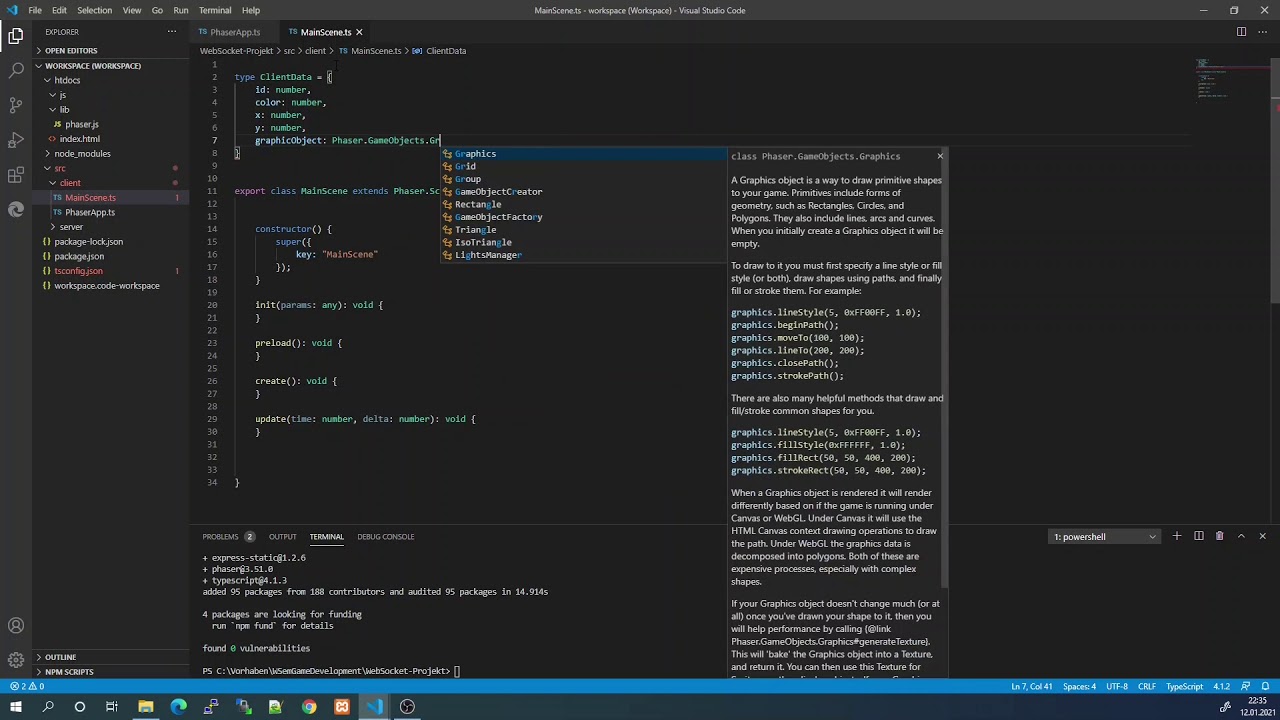The width and height of the screenshot is (1280, 720).
Task: Open the Help menu
Action: [251, 10]
